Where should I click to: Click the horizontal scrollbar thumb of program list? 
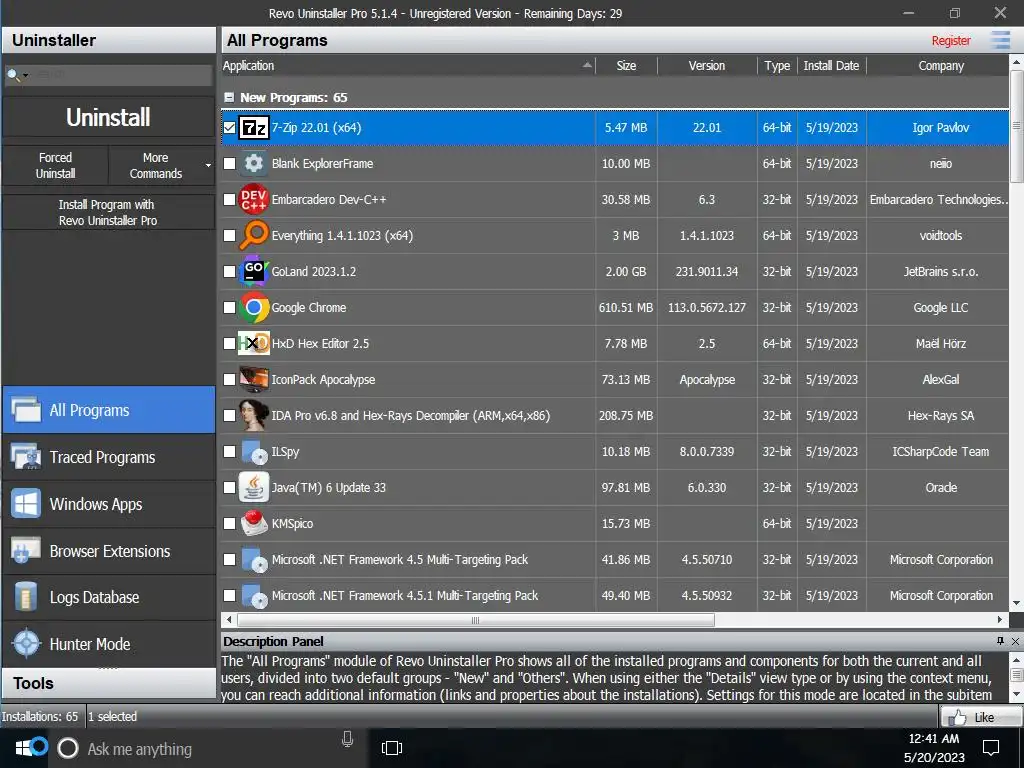coord(475,620)
